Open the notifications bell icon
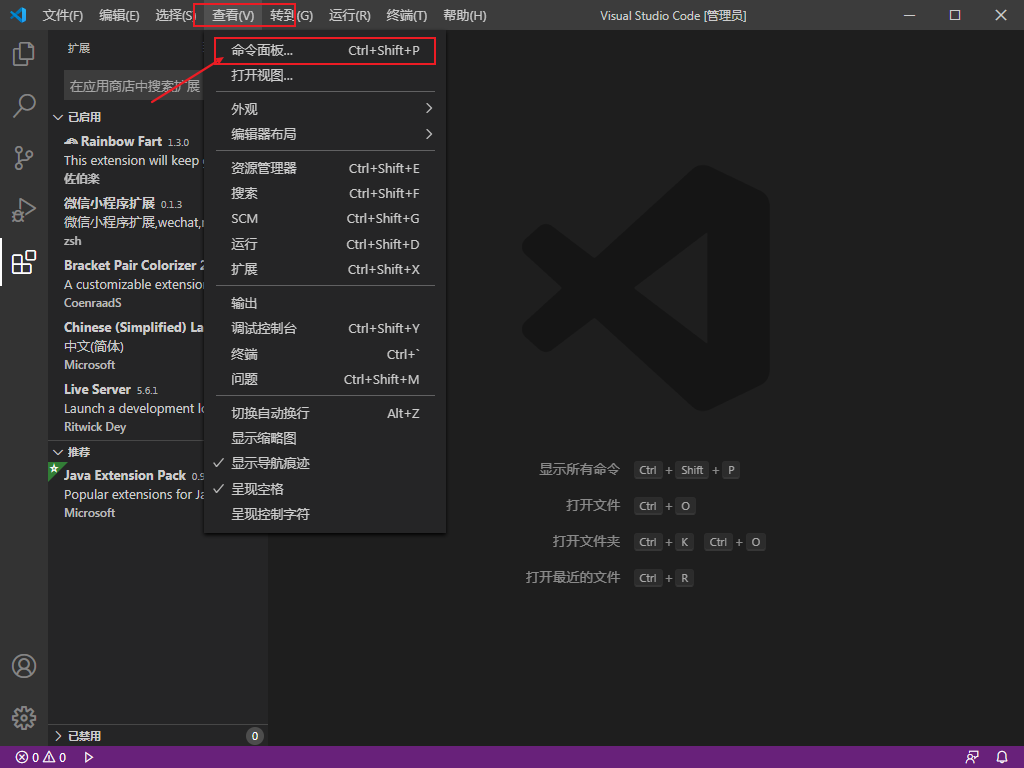The width and height of the screenshot is (1024, 768). click(1002, 758)
